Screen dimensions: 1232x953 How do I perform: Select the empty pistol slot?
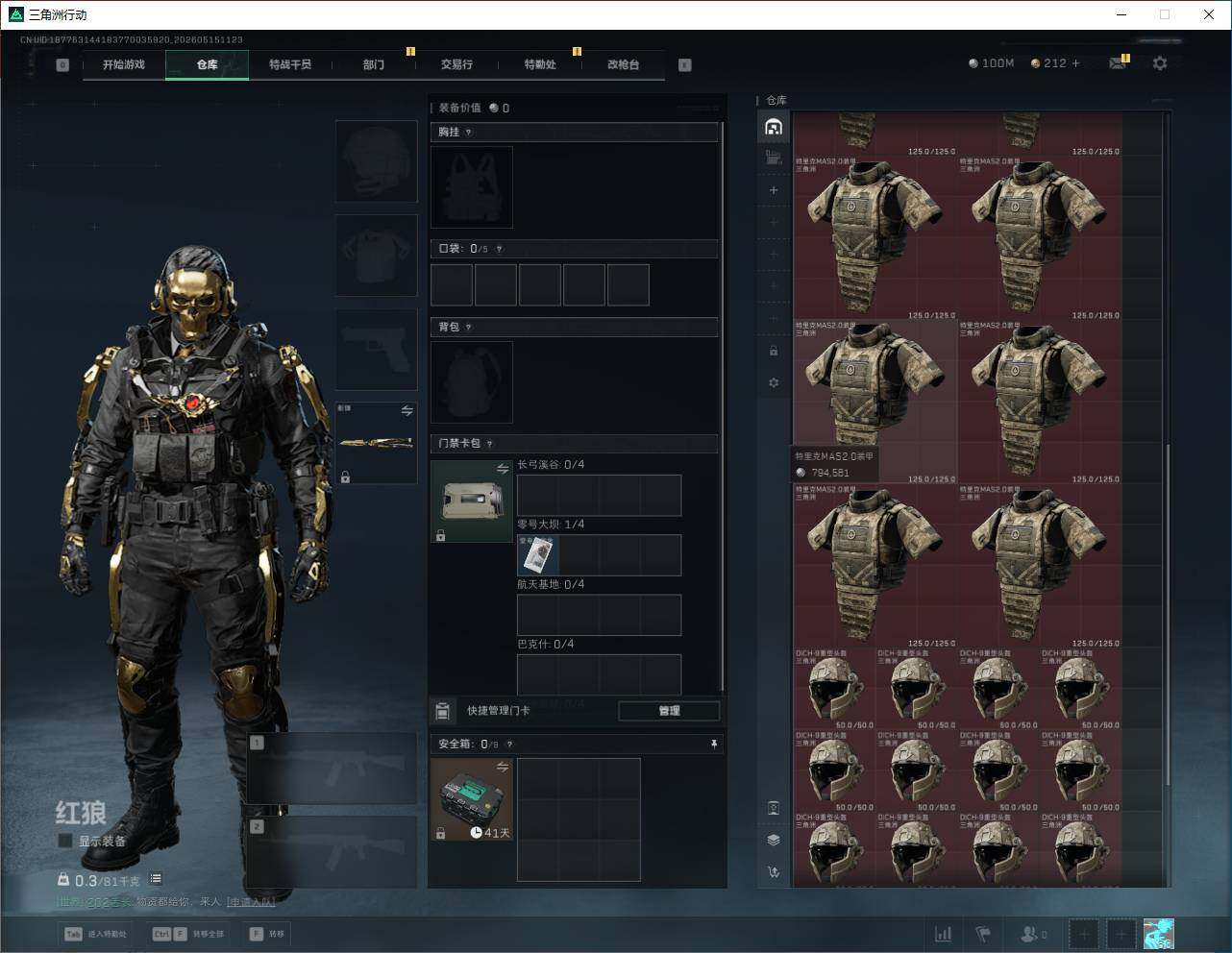pyautogui.click(x=376, y=350)
